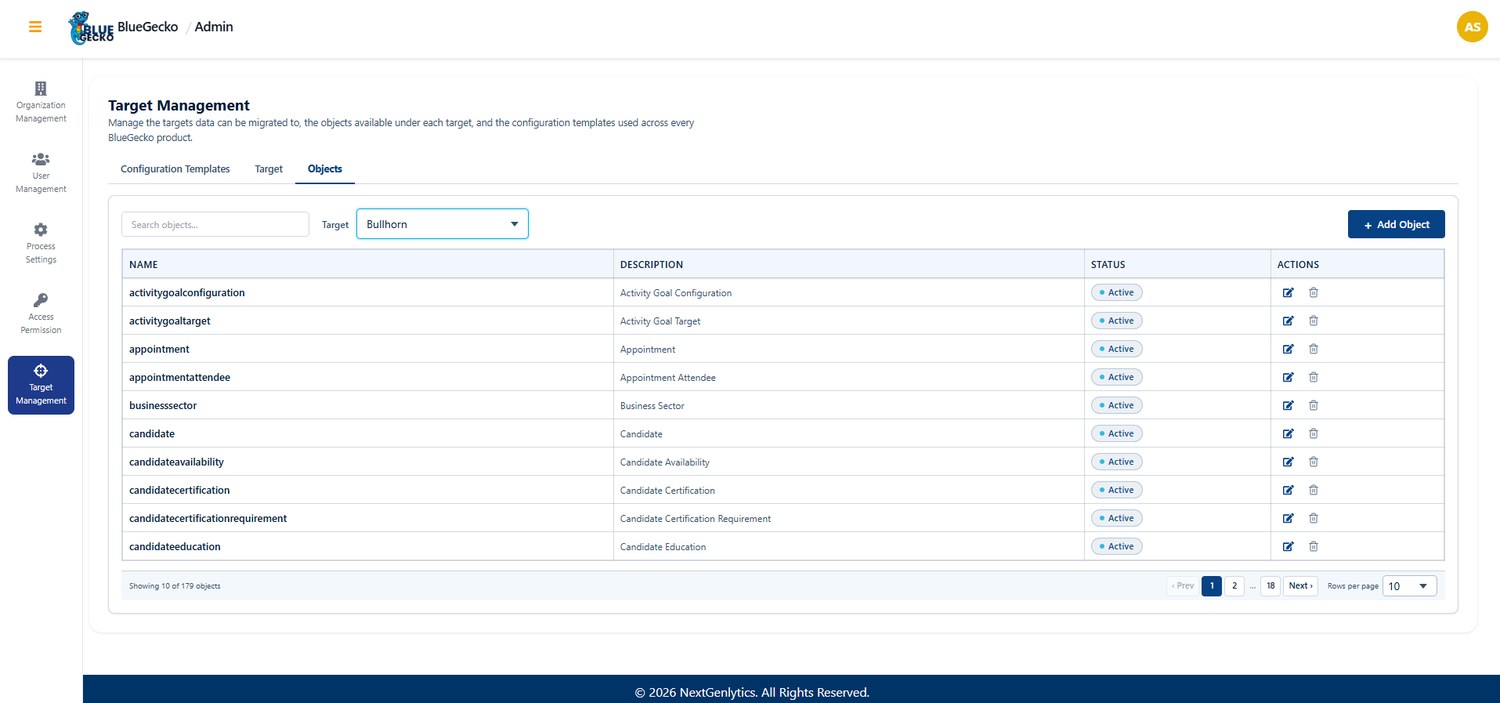This screenshot has width=1500, height=703.
Task: Edit the appointment object
Action: pos(1288,349)
